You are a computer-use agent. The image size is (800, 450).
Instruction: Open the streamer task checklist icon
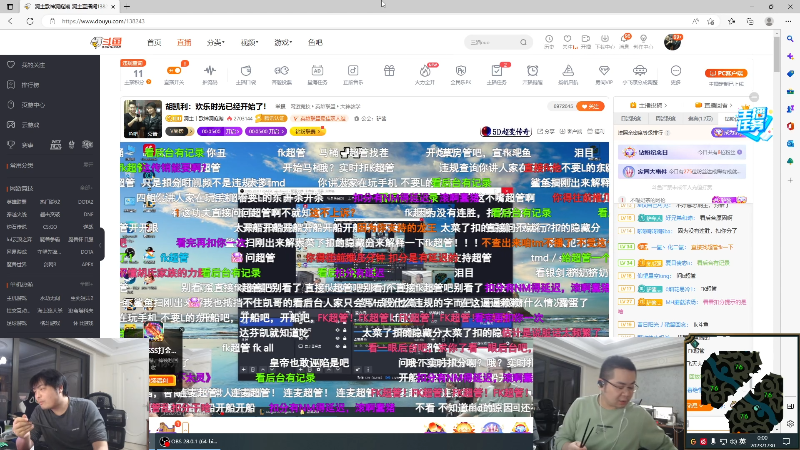tap(496, 70)
